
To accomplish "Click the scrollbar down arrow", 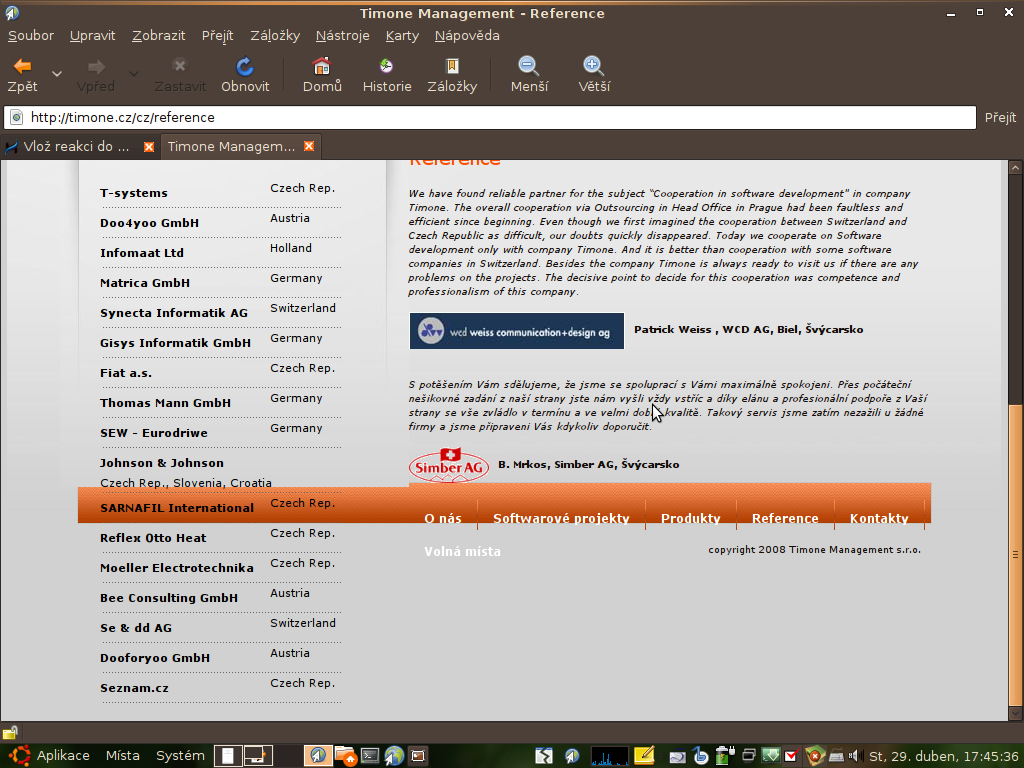I will pyautogui.click(x=1015, y=714).
